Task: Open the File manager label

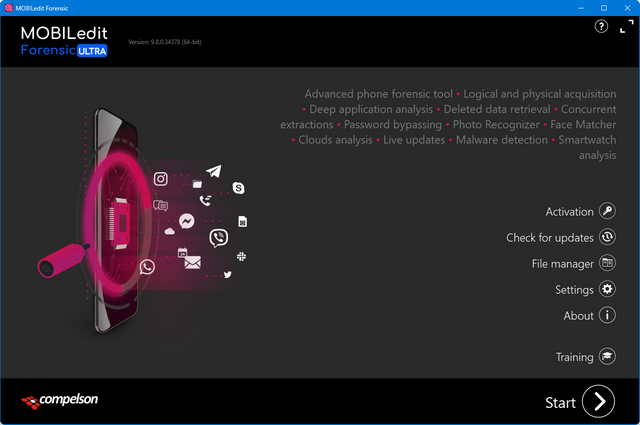Action: coord(562,264)
